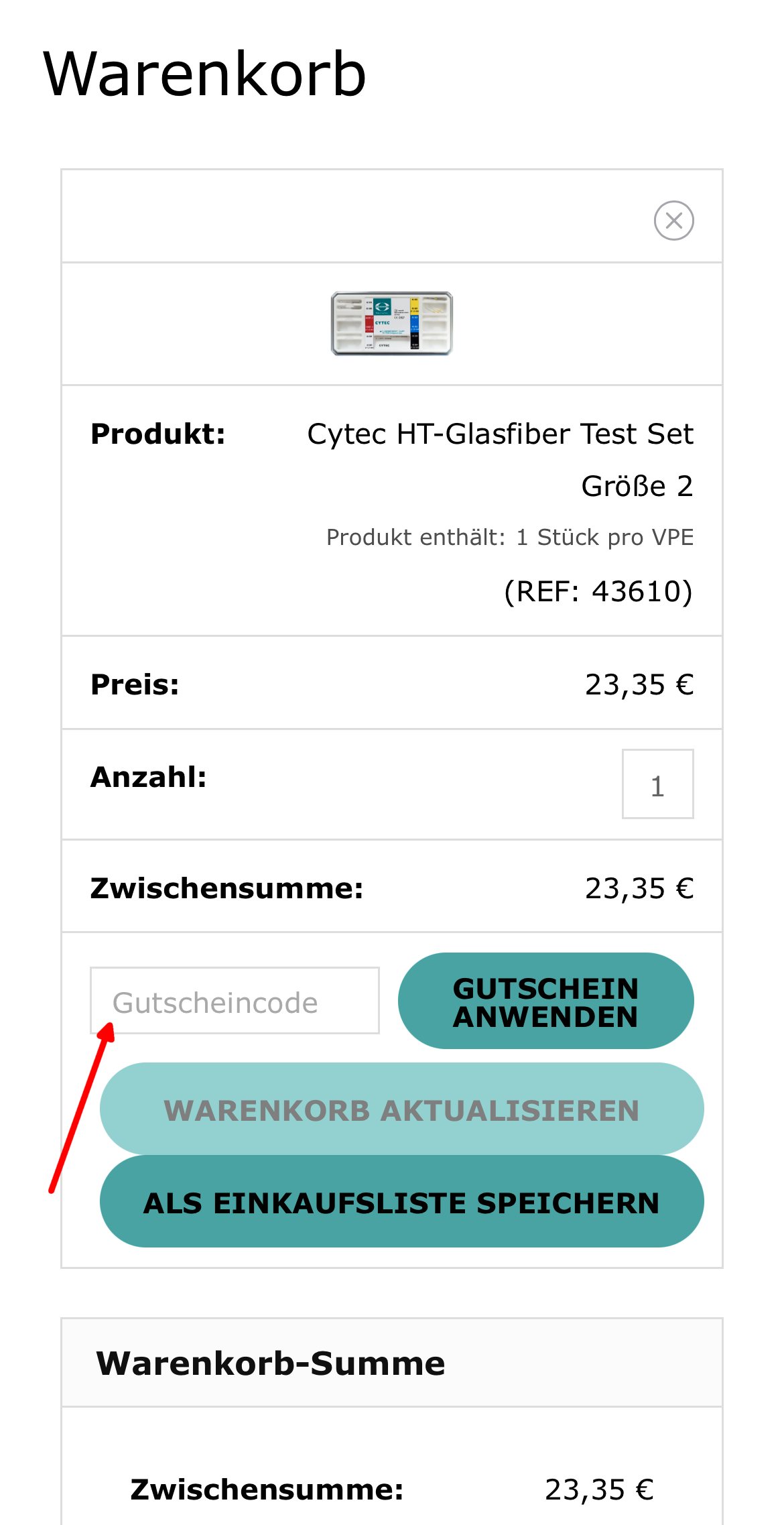Select the Preis amount 23,35 €

point(639,684)
